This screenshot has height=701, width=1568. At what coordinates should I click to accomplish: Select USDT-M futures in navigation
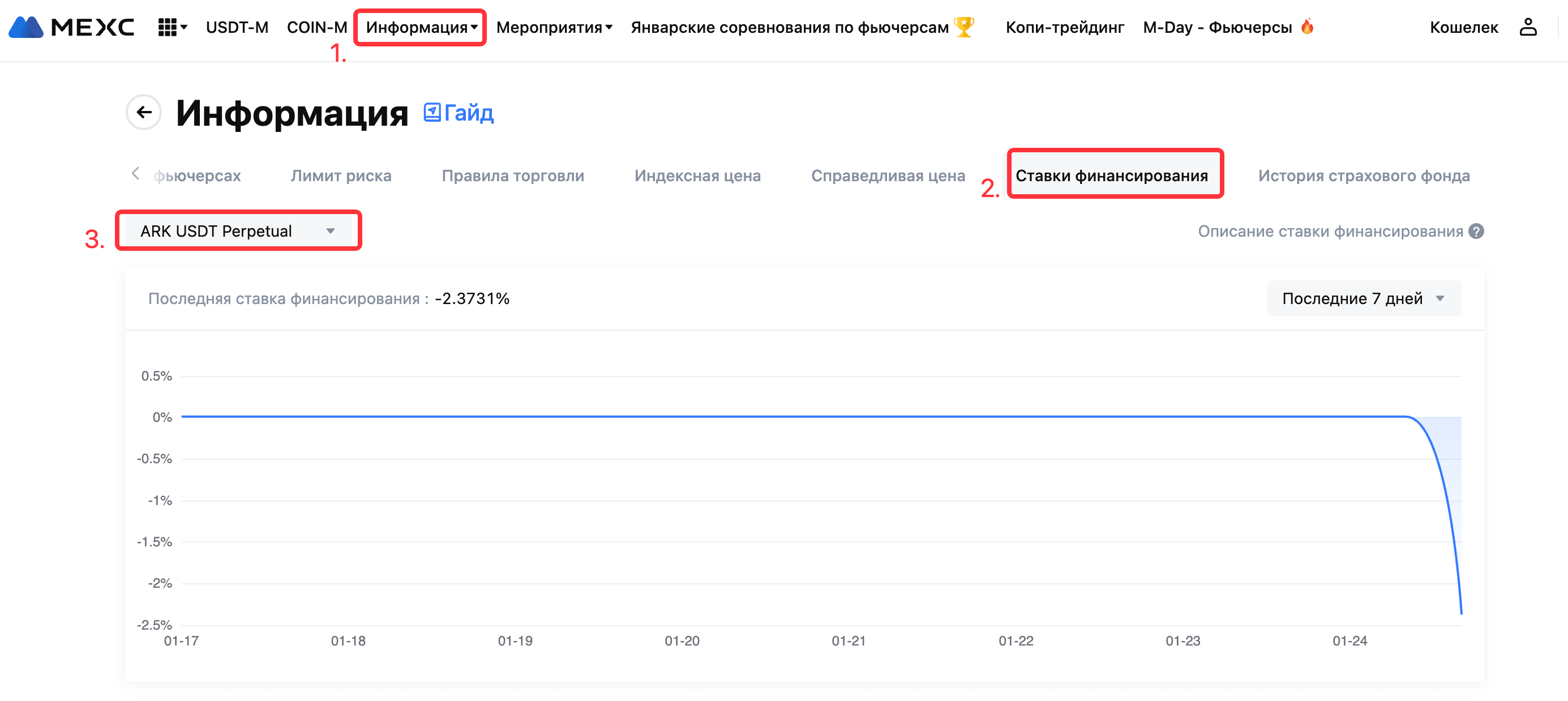coord(237,27)
